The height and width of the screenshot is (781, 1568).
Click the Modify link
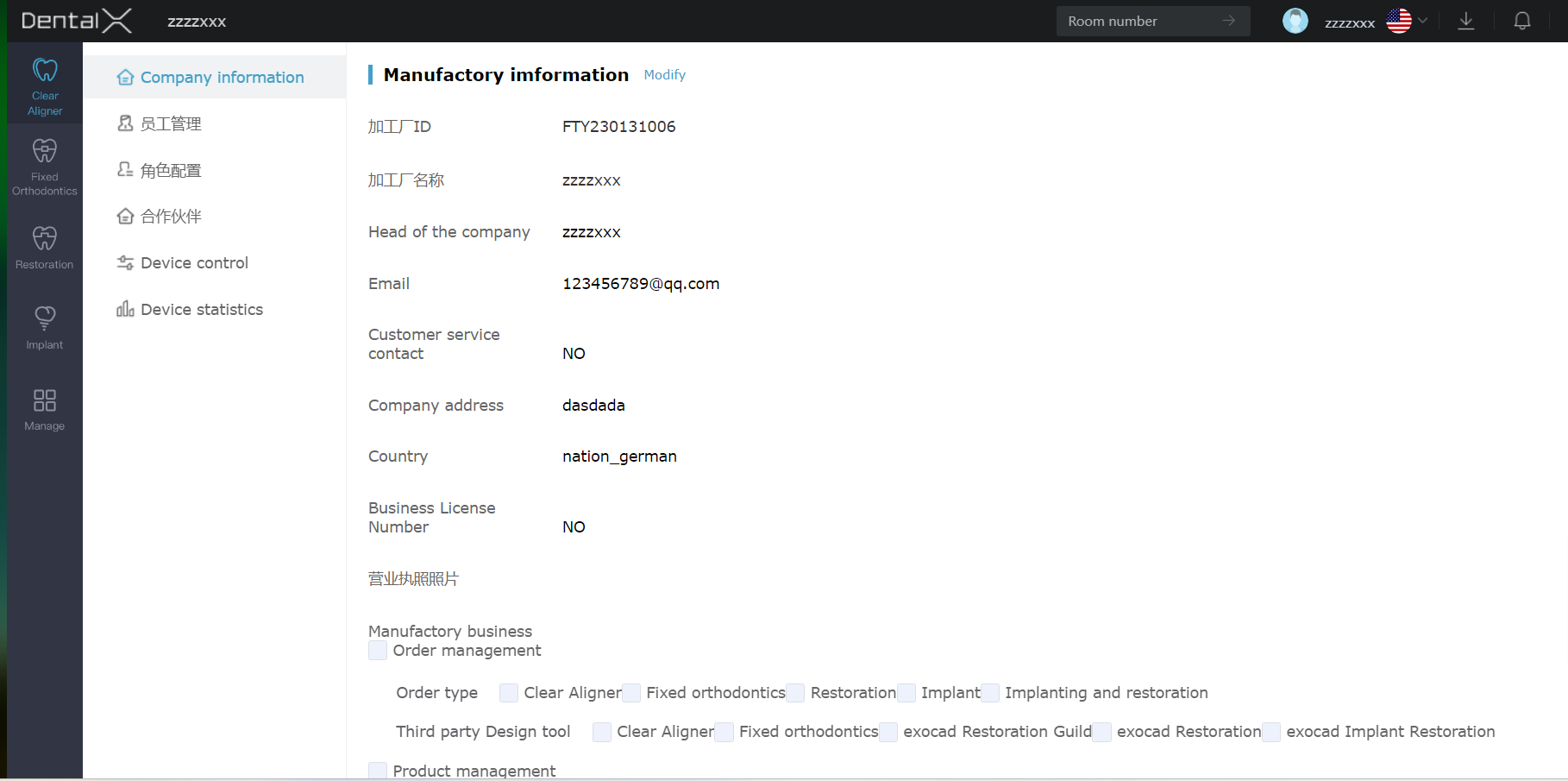[x=665, y=75]
